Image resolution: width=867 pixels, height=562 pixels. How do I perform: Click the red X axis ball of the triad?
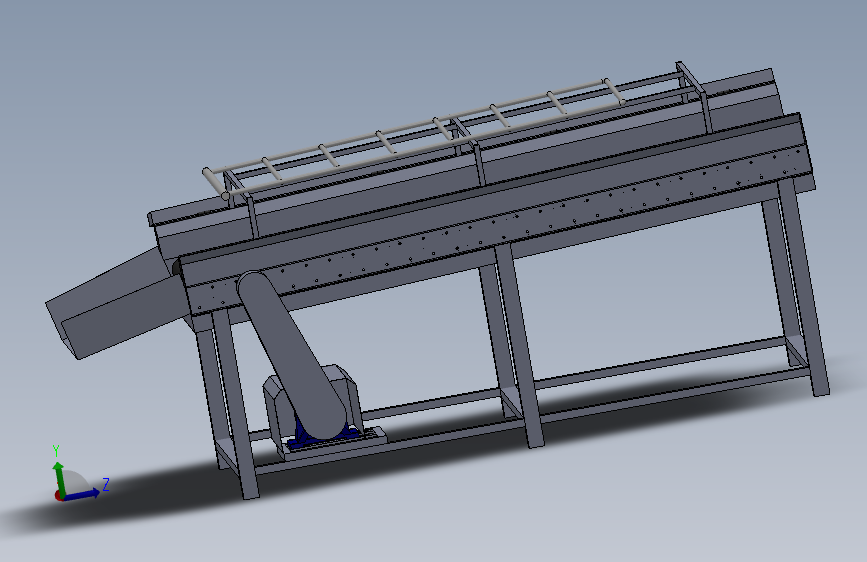click(x=59, y=496)
